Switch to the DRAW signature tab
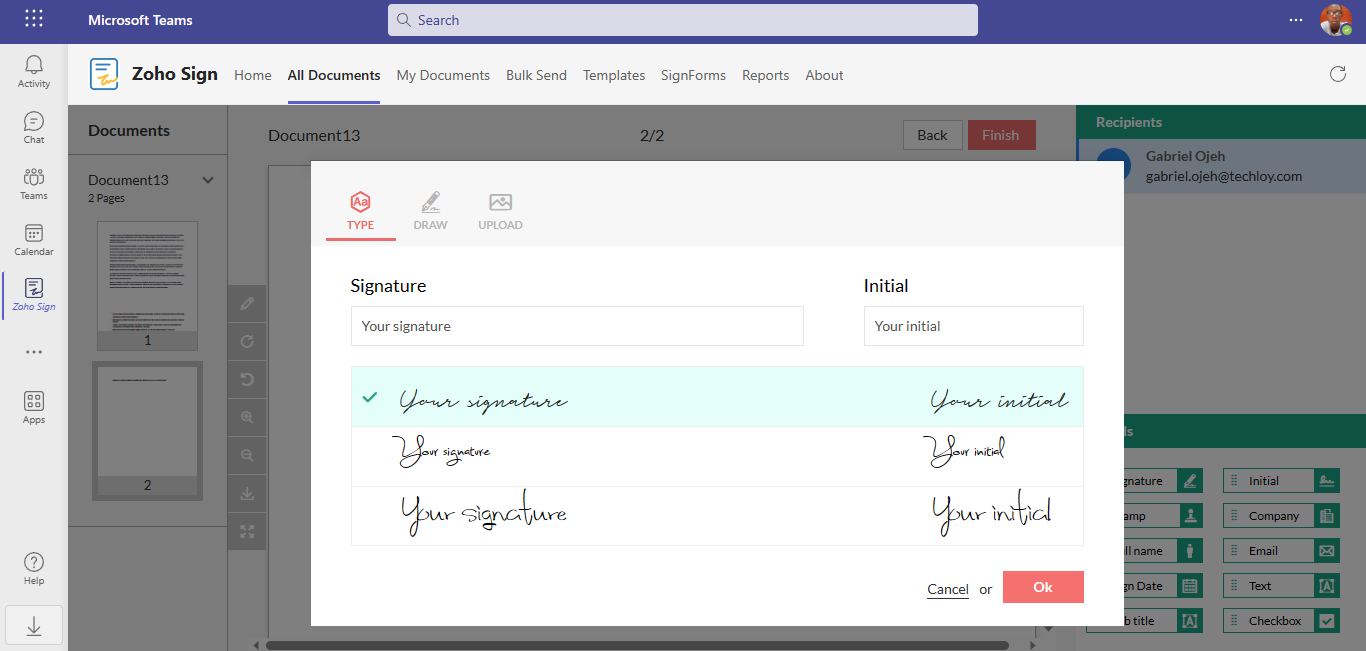Screen dimensions: 1366x651 pyautogui.click(x=431, y=211)
